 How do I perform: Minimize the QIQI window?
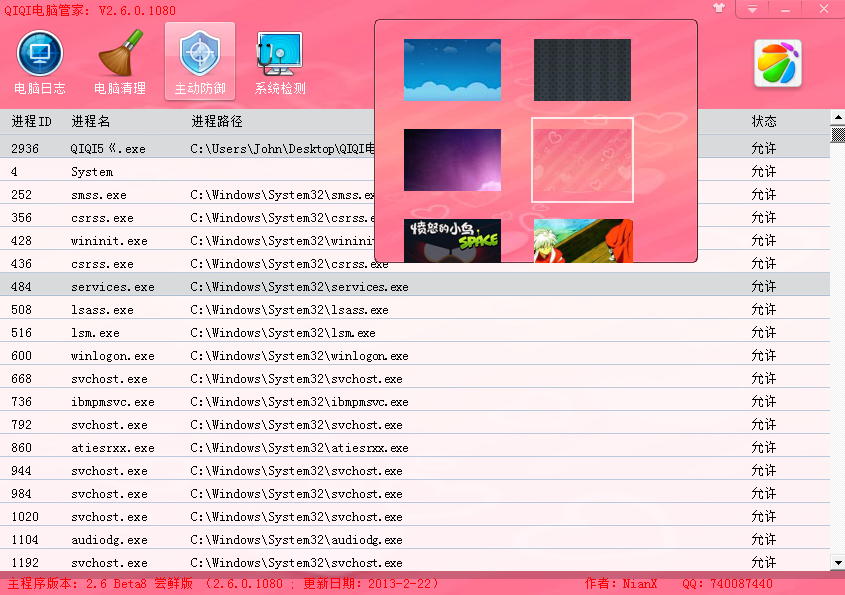click(x=786, y=9)
